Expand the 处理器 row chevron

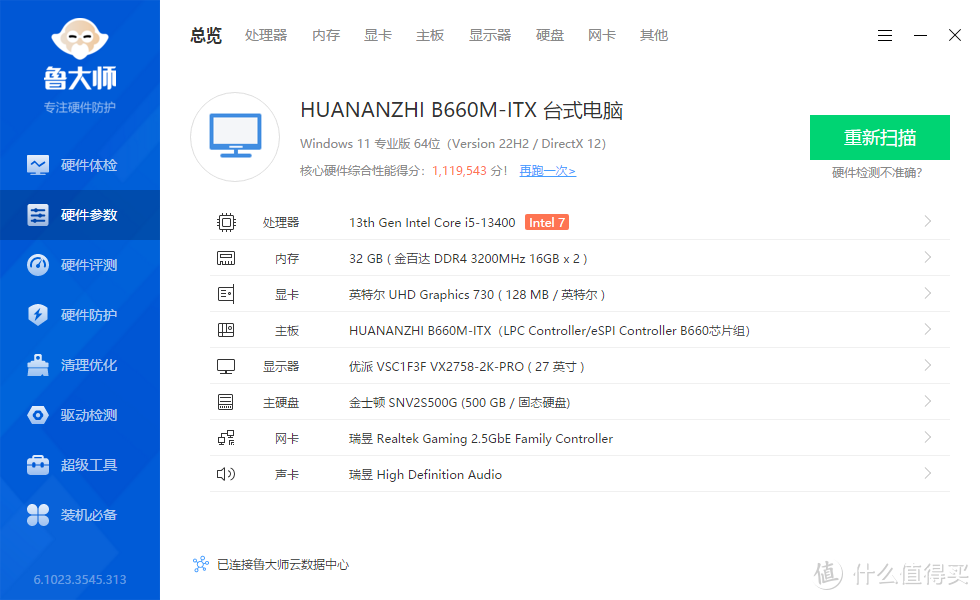point(928,221)
